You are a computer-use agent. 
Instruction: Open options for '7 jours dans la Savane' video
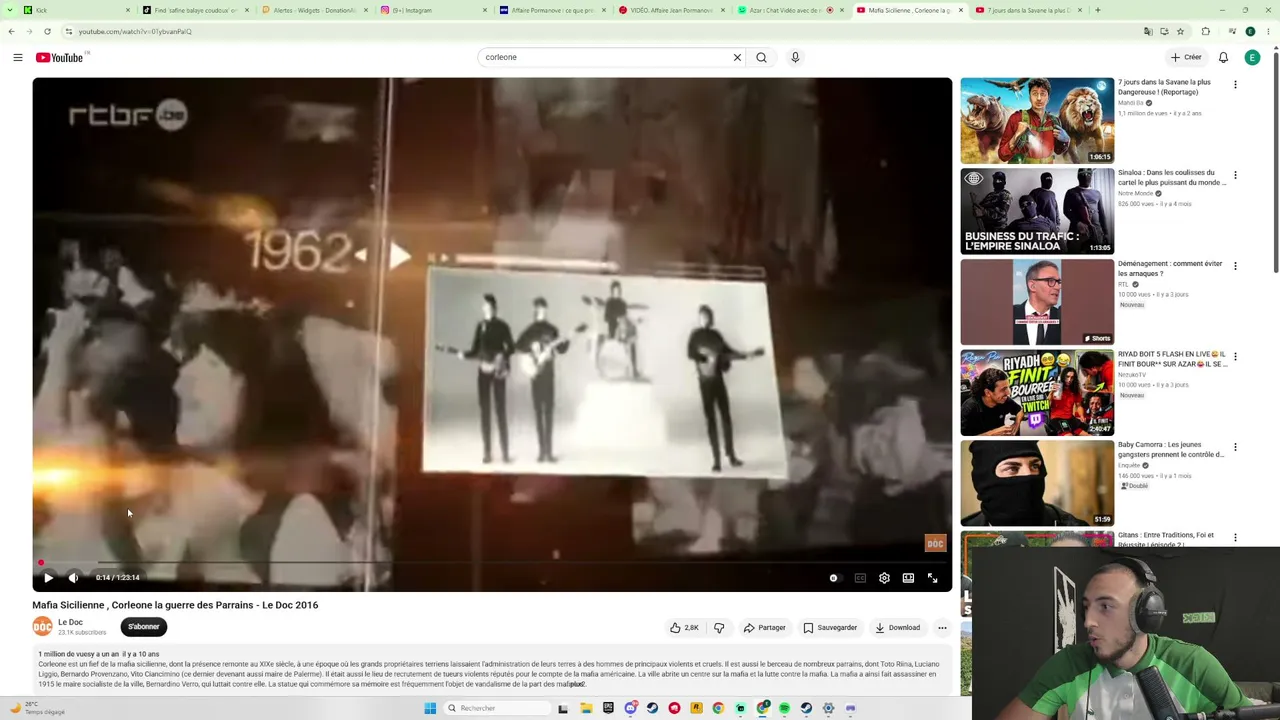[x=1235, y=85]
